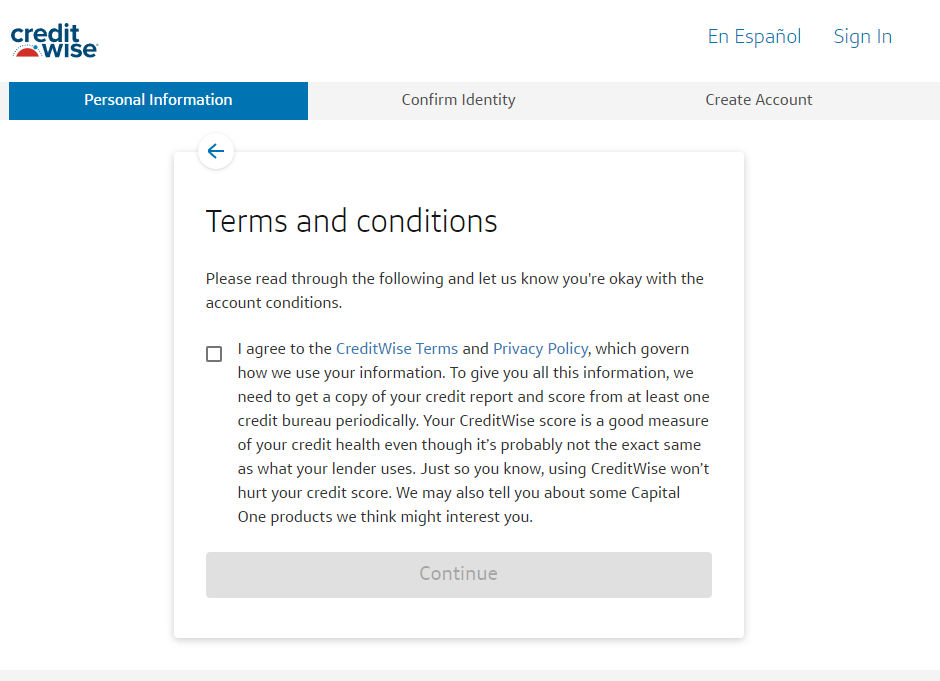The width and height of the screenshot is (940, 681).
Task: Check the agree to terms checkbox
Action: 214,354
